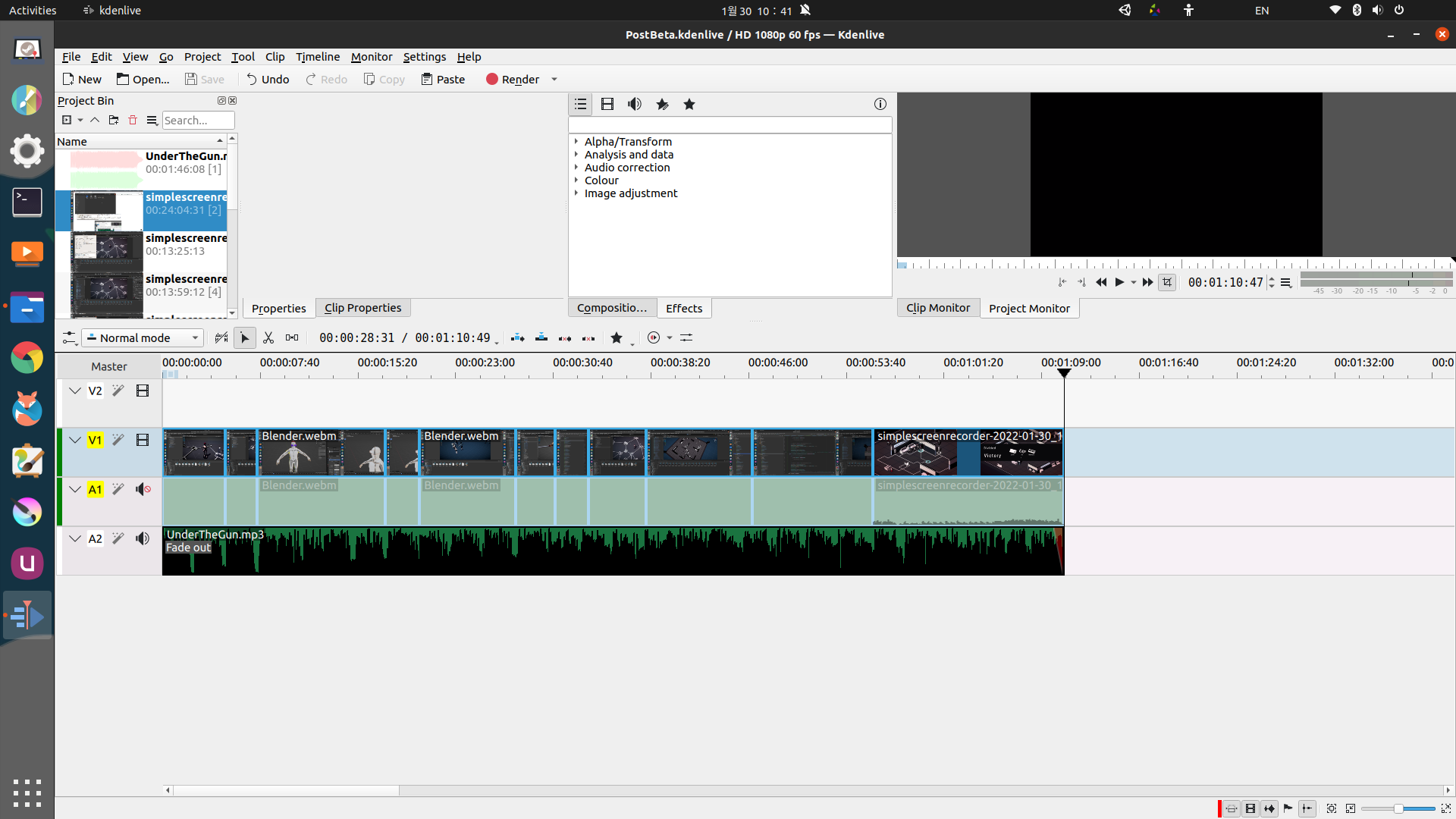1456x819 pixels.
Task: Mute or unmute track A1
Action: click(143, 489)
